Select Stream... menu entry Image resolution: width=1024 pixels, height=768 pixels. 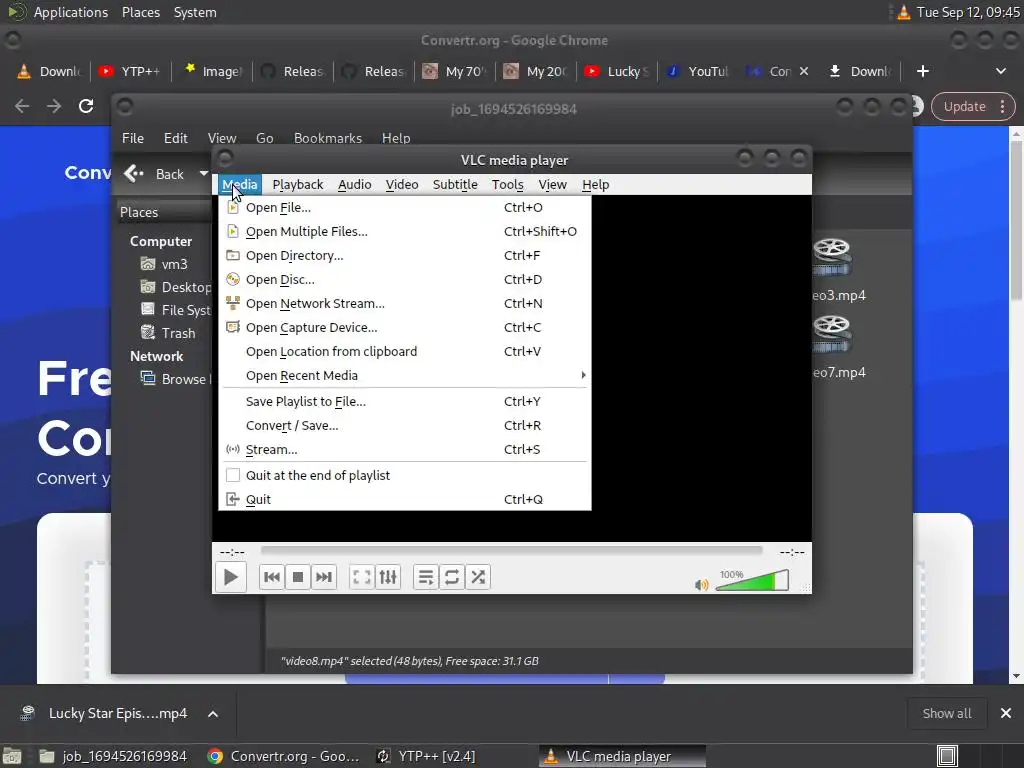(405, 450)
